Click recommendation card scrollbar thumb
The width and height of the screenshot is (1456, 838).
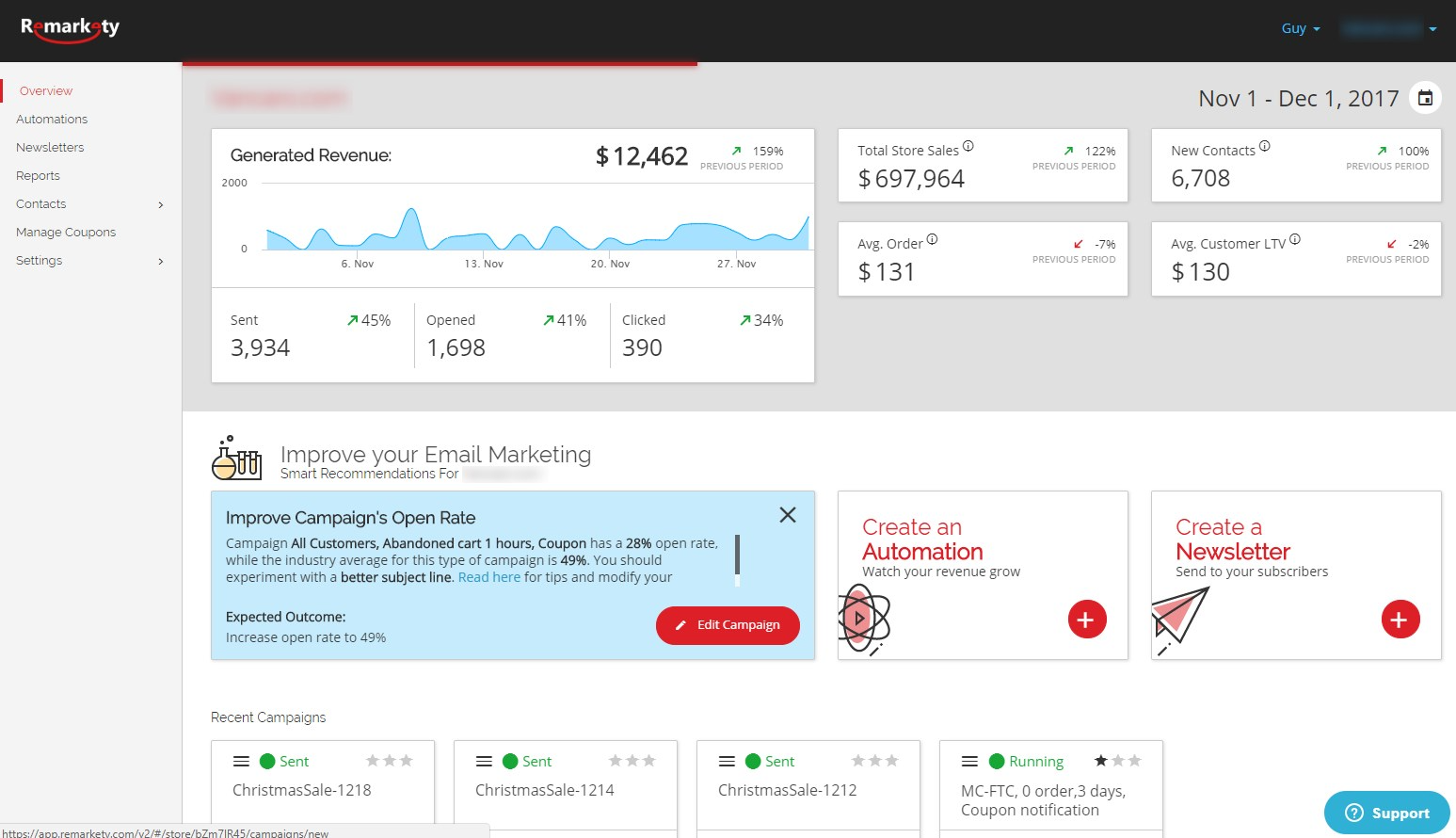tap(737, 556)
